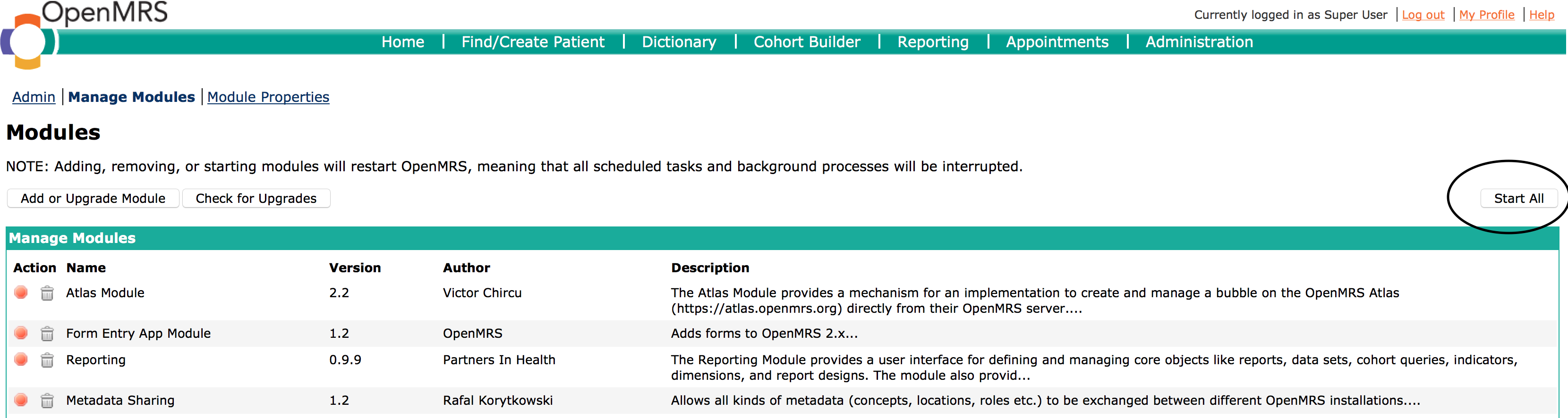1568x418 pixels.
Task: Click author OpenMRS in Form Entry row
Action: coord(472,334)
